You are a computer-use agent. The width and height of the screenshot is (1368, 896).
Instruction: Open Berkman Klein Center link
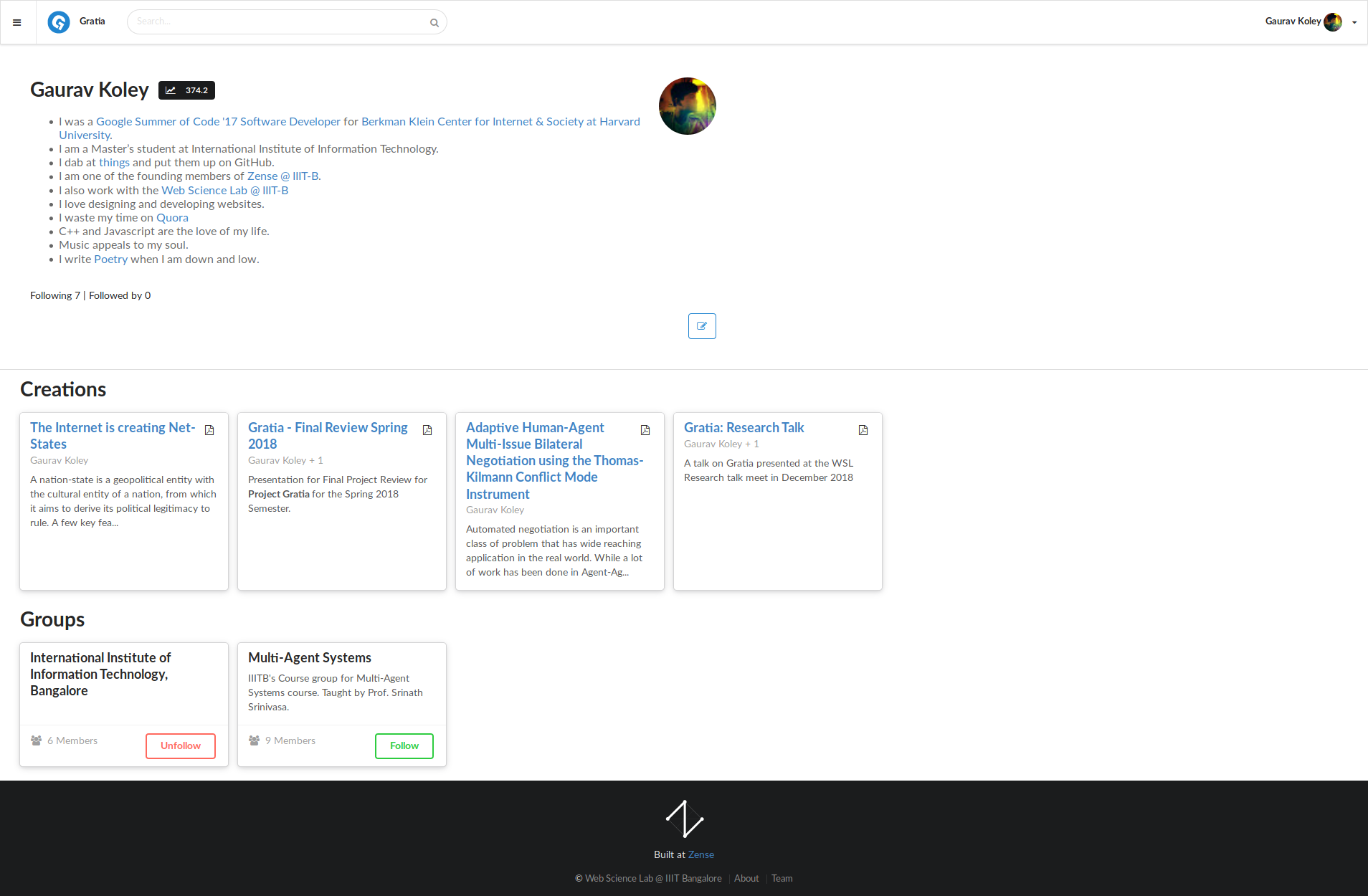pos(500,122)
